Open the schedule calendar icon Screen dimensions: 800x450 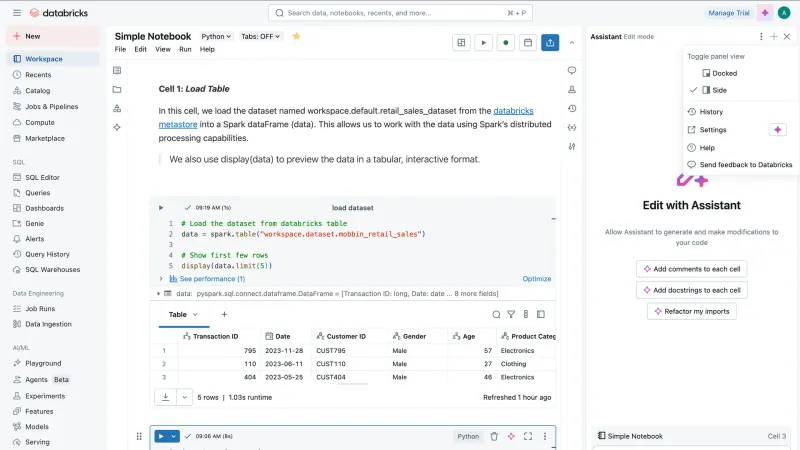(x=528, y=43)
